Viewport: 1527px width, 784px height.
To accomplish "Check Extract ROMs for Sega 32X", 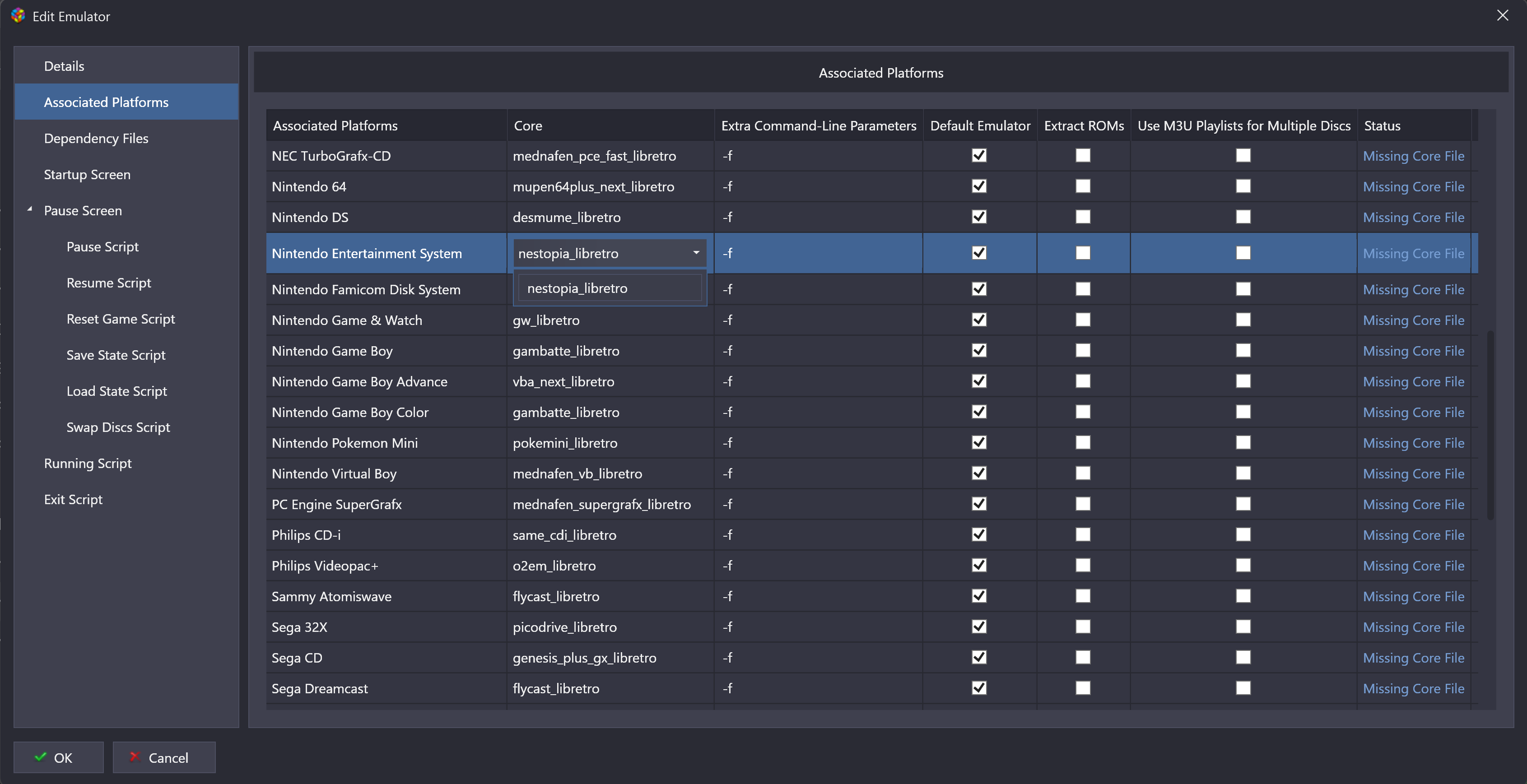I will tap(1083, 626).
